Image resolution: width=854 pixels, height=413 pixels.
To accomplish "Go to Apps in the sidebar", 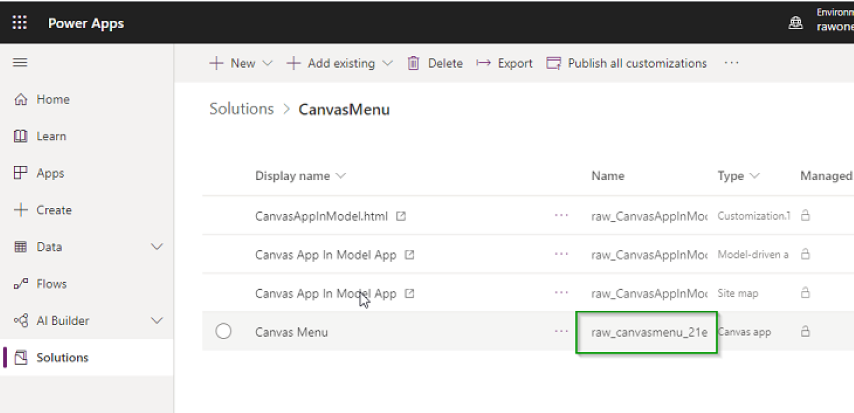I will point(50,173).
